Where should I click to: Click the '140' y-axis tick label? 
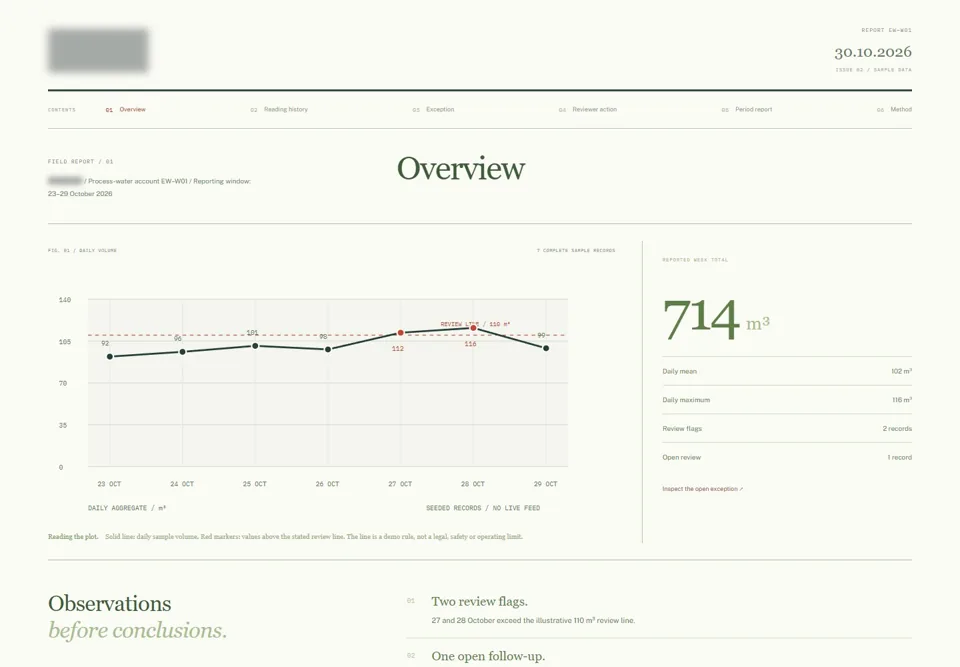[x=65, y=300]
